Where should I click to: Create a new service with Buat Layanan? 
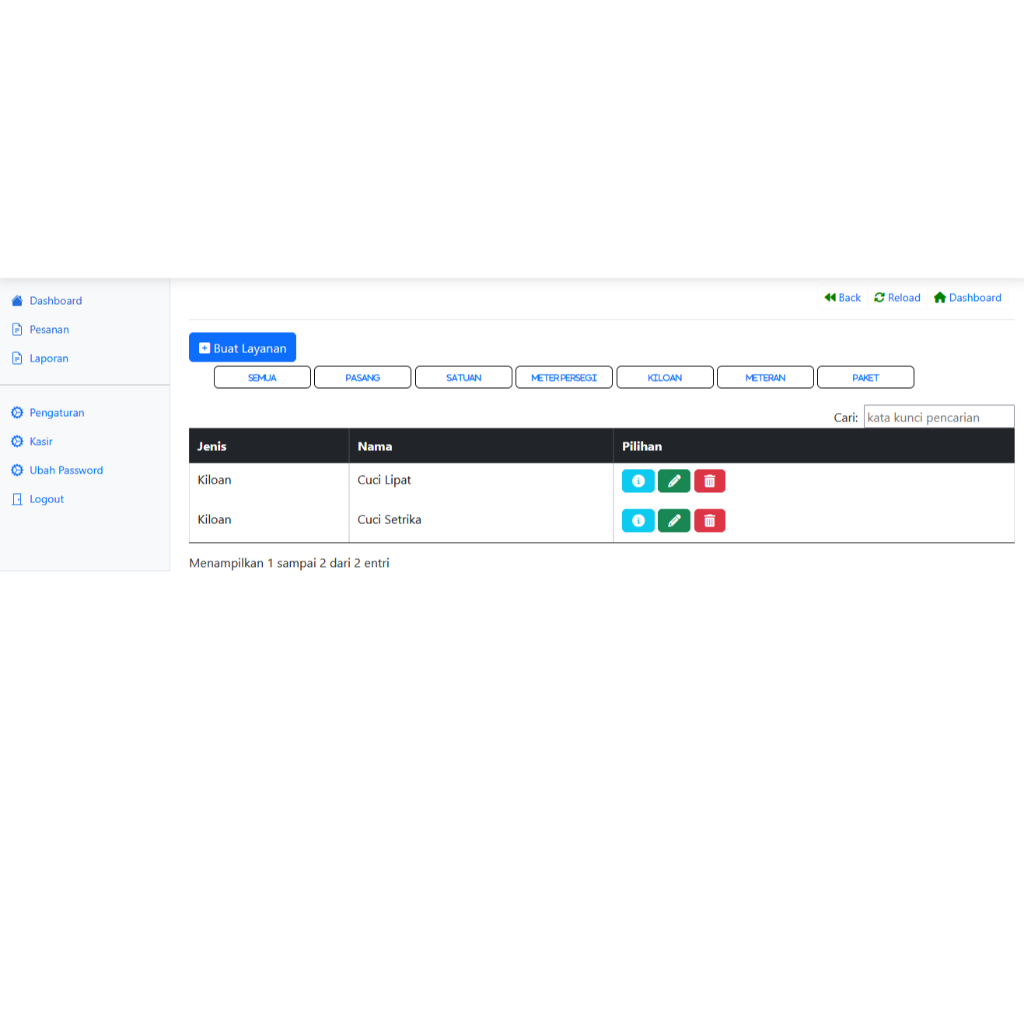tap(242, 347)
